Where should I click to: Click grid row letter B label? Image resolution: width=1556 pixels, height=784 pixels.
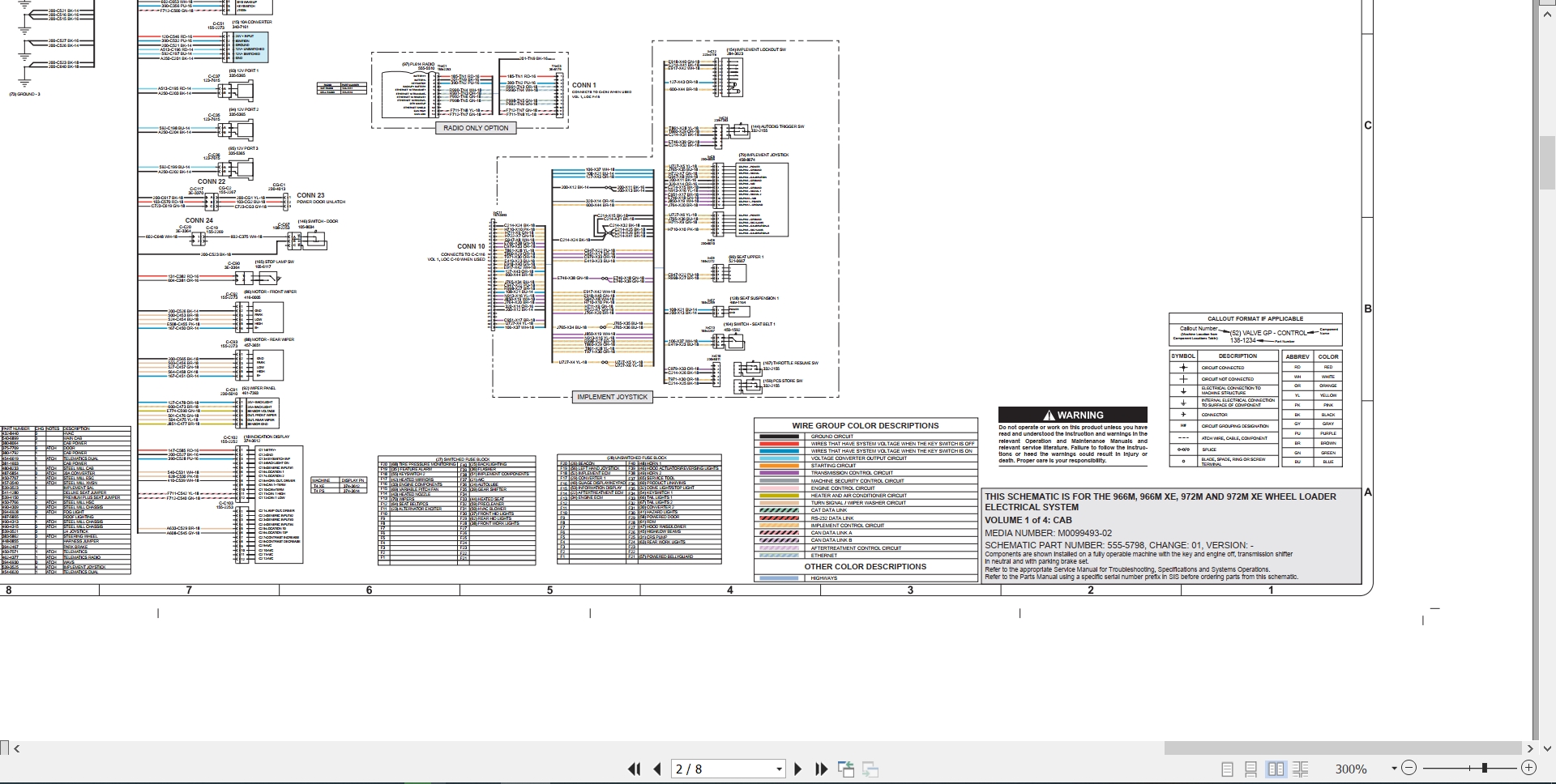tap(1368, 309)
